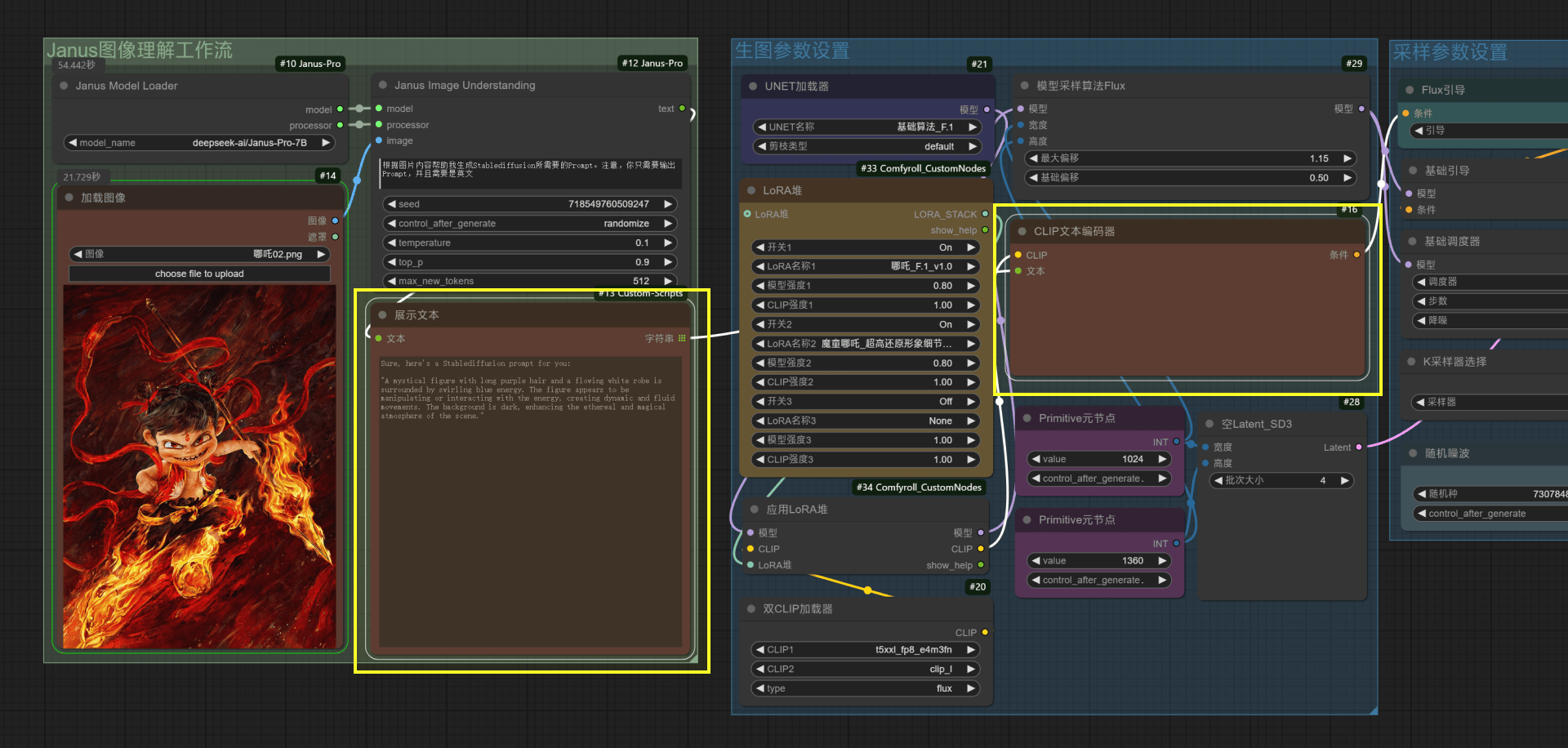
Task: Select the 采样参数设置 group title
Action: tap(1450, 52)
